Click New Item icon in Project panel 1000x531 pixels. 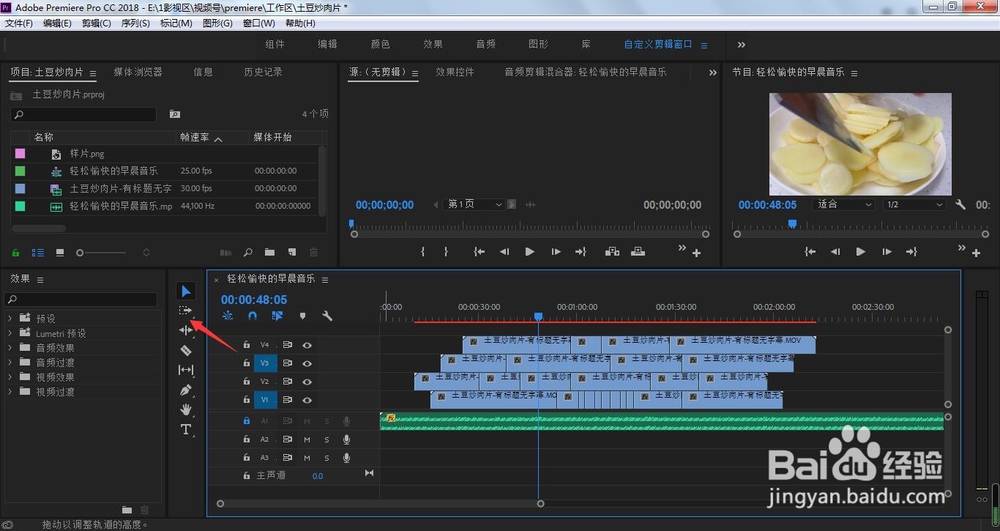pos(291,253)
